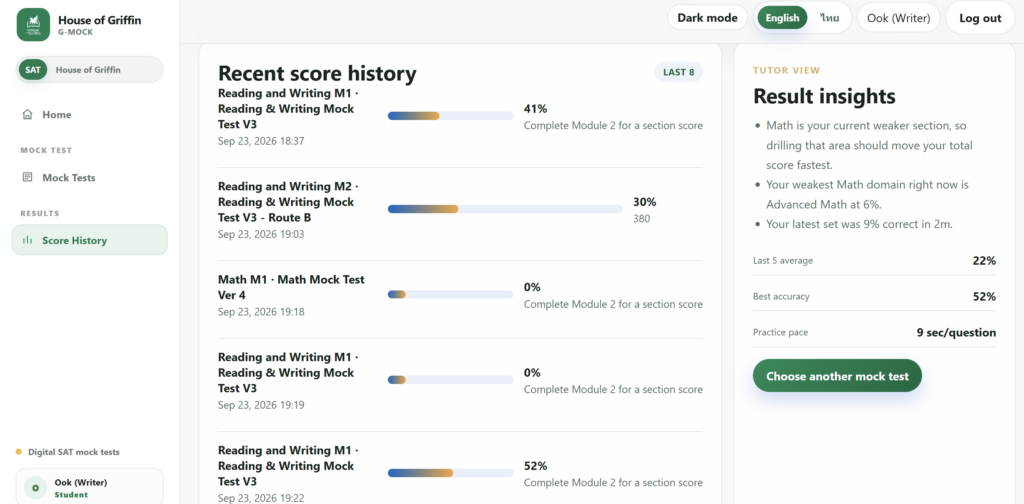Open Math M1 Math Mock Test Ver 4 entry
Image resolution: width=1024 pixels, height=504 pixels.
(460, 295)
